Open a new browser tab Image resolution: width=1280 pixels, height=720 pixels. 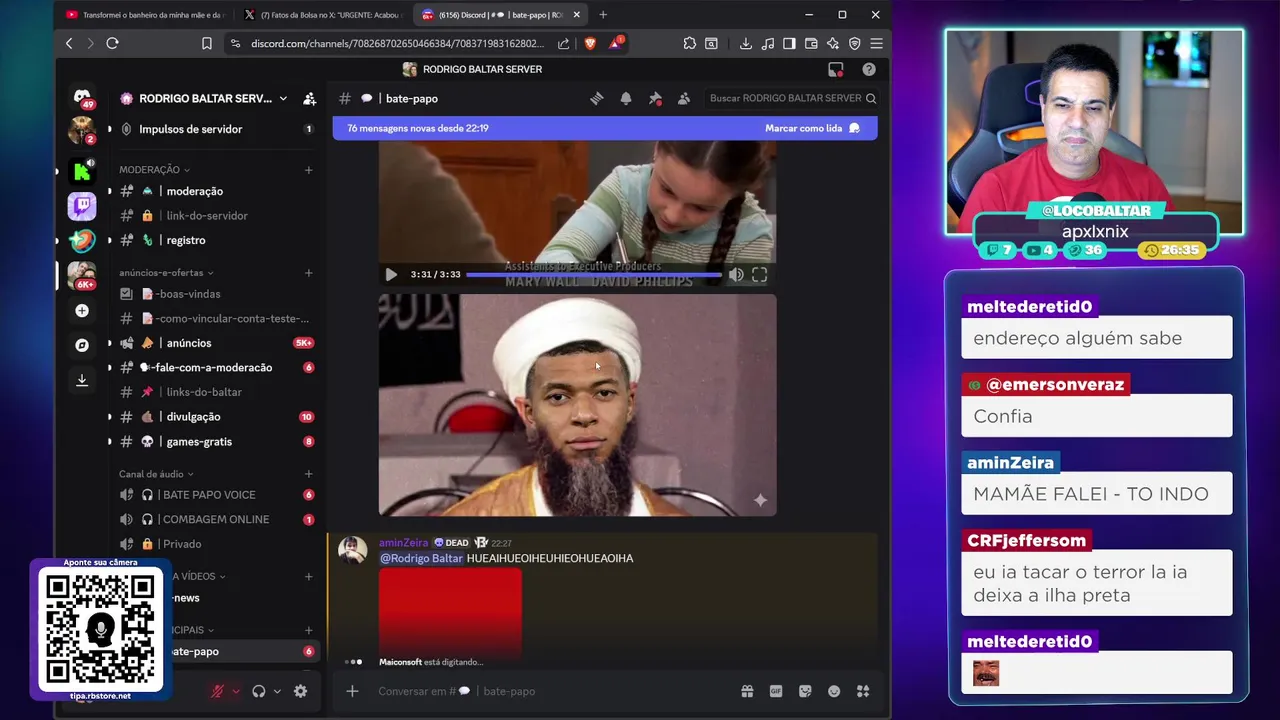(x=602, y=15)
